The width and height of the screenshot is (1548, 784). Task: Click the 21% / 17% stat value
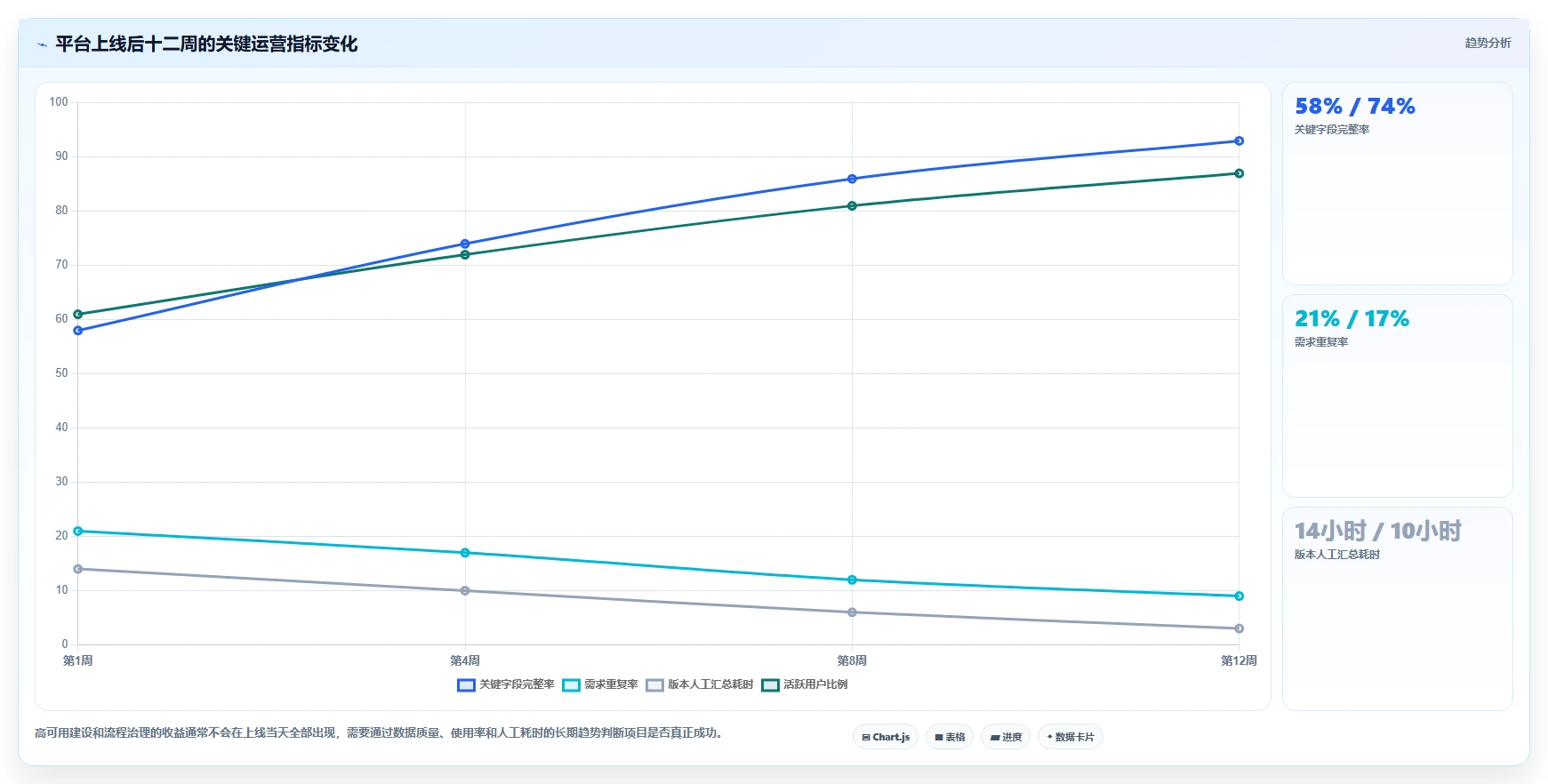tap(1351, 319)
